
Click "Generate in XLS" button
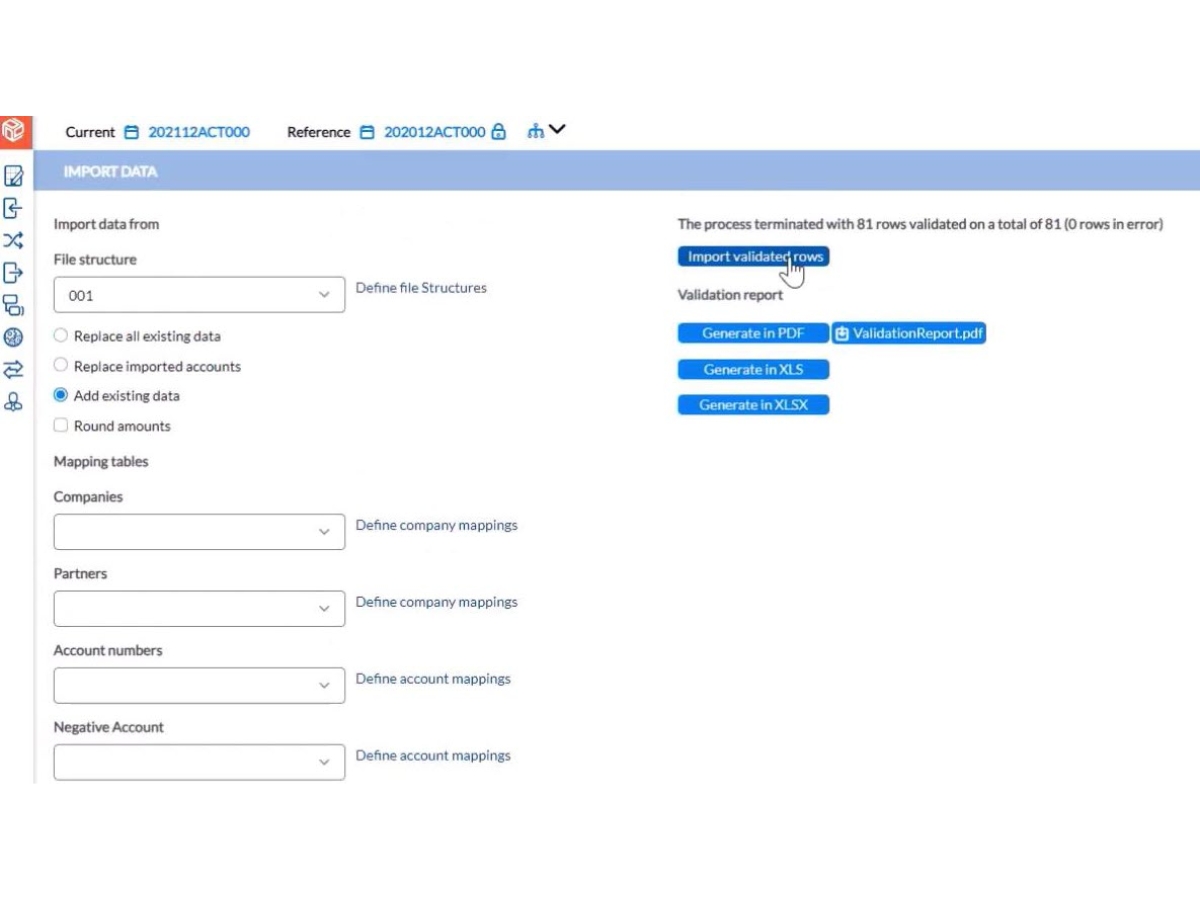click(x=753, y=370)
